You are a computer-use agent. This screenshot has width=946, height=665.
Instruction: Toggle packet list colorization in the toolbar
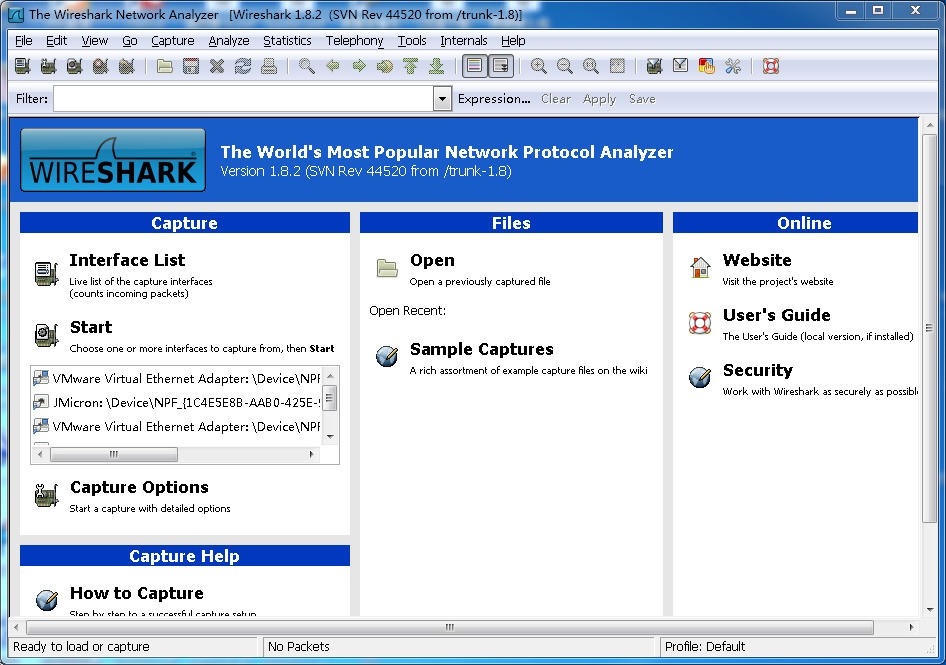point(474,65)
